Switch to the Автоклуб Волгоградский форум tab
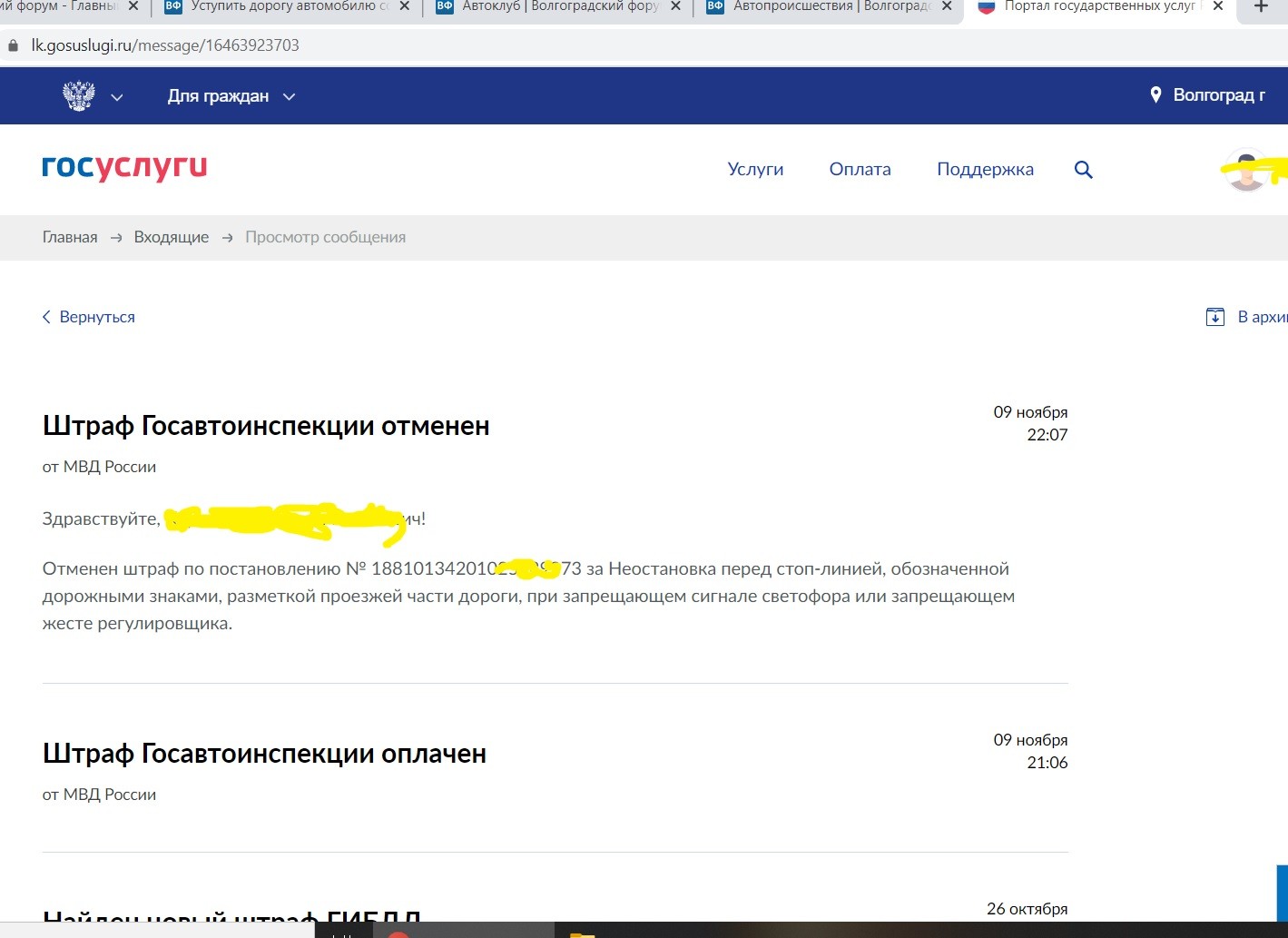 pyautogui.click(x=559, y=7)
